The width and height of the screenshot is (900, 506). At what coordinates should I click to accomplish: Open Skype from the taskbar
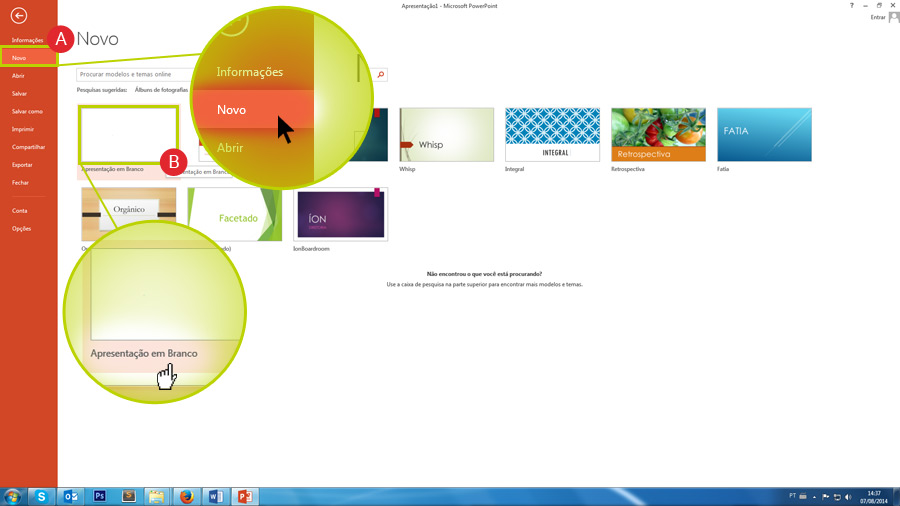[42, 495]
